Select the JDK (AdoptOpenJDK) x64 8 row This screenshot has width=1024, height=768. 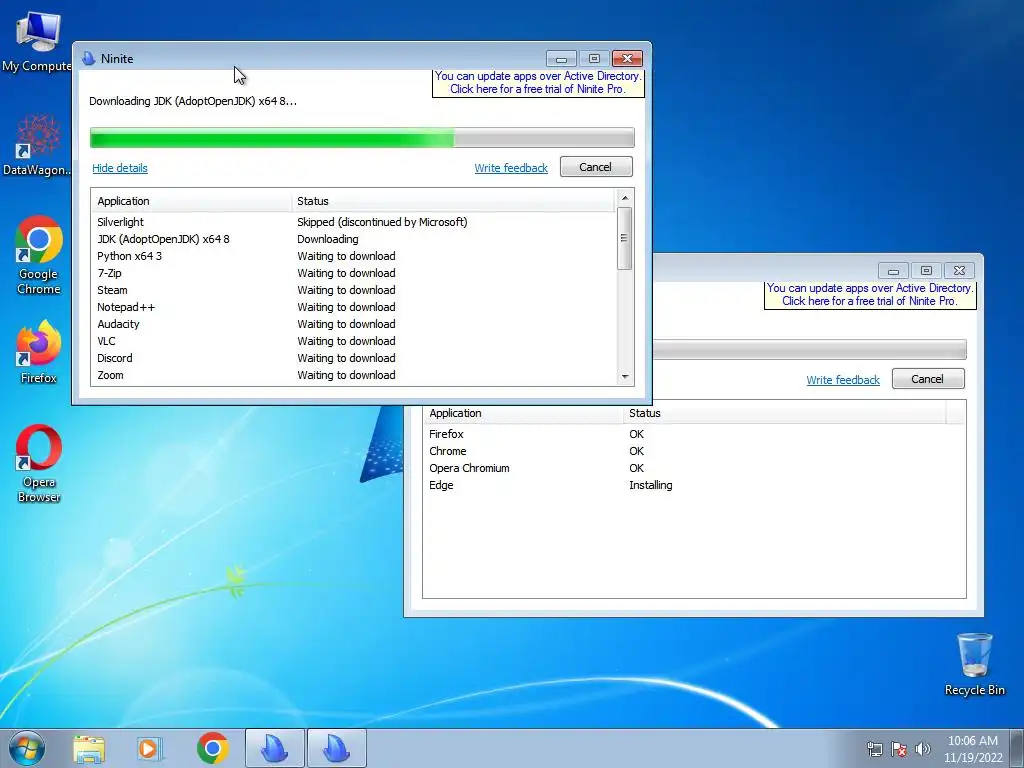pos(353,239)
